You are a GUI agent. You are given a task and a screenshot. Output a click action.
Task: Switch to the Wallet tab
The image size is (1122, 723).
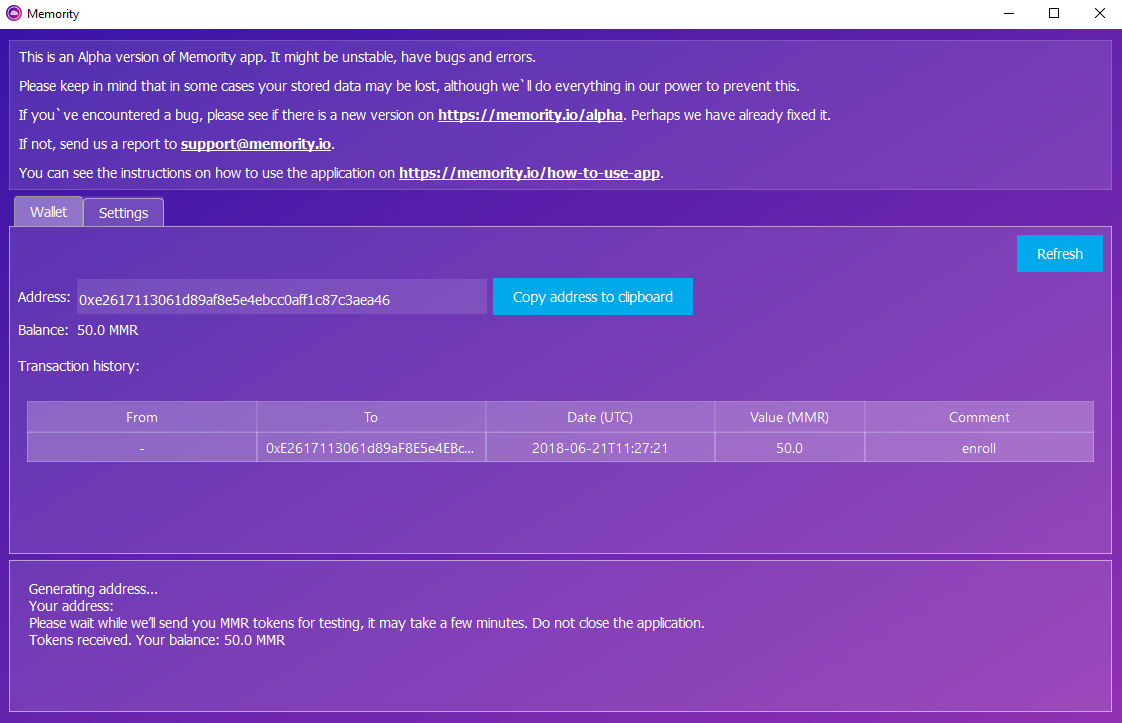(49, 212)
